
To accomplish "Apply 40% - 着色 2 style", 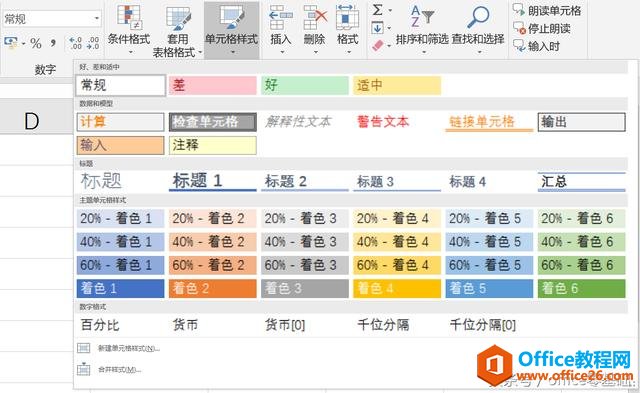I will pos(213,242).
